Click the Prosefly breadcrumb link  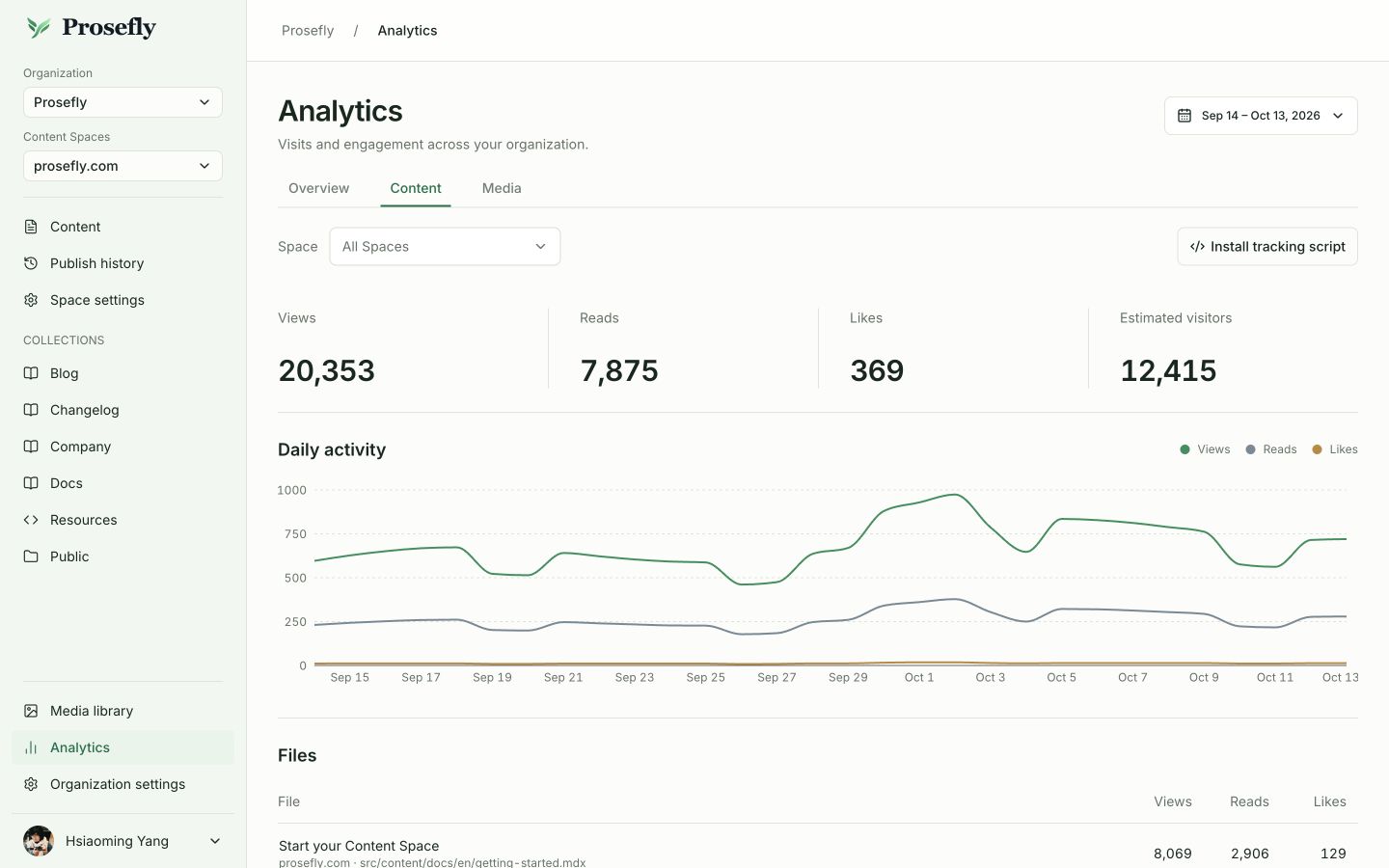tap(308, 31)
